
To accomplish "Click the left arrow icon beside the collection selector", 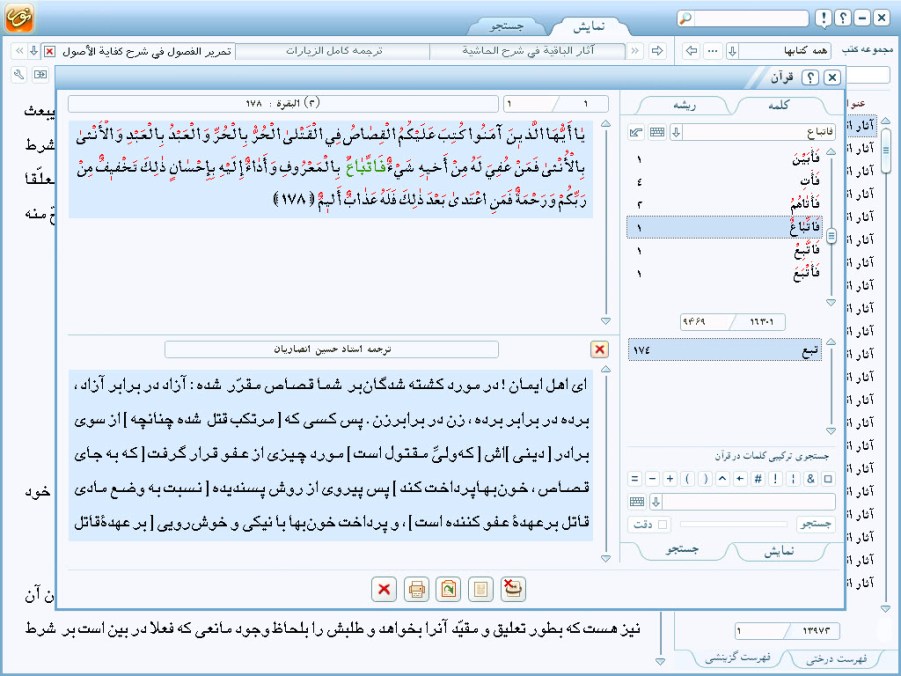I will (x=692, y=51).
